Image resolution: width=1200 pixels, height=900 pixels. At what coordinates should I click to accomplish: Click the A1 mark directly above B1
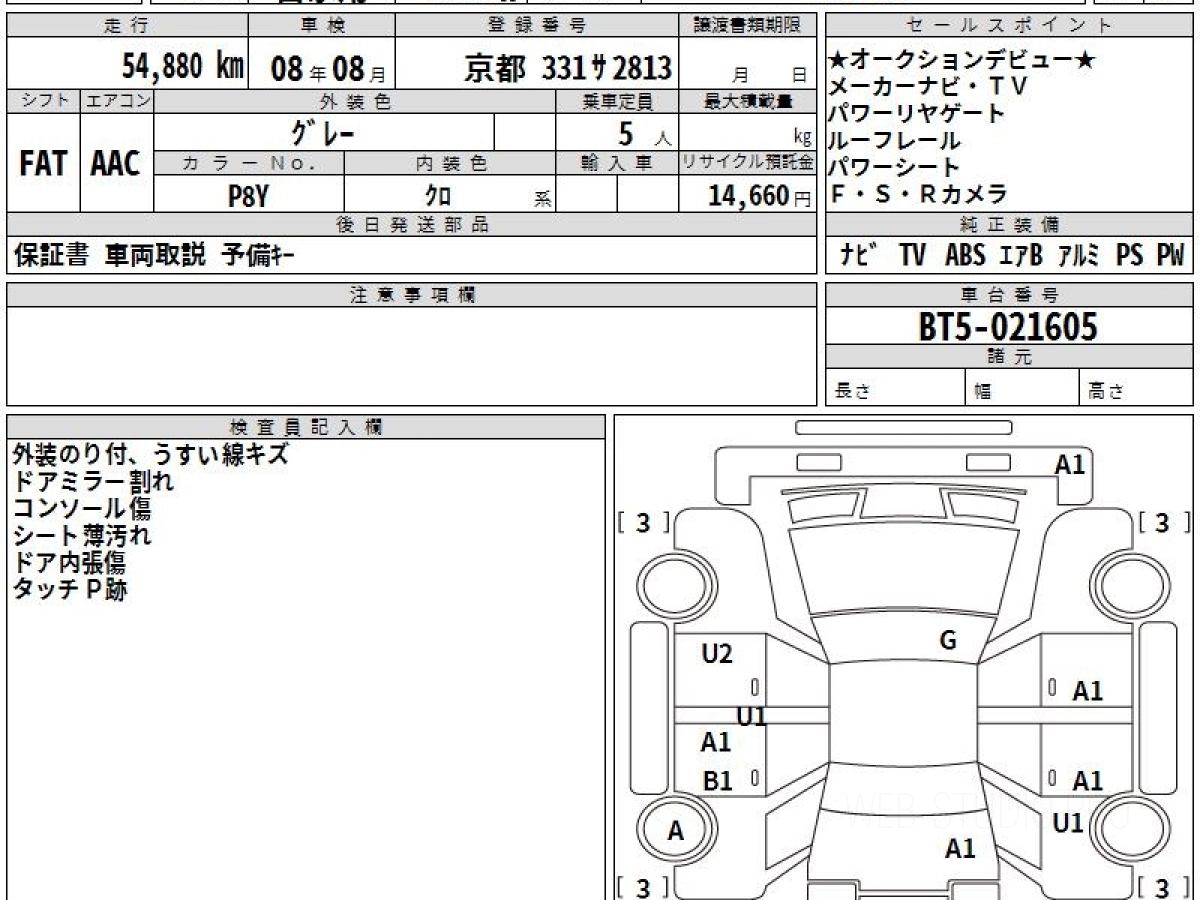click(x=716, y=743)
